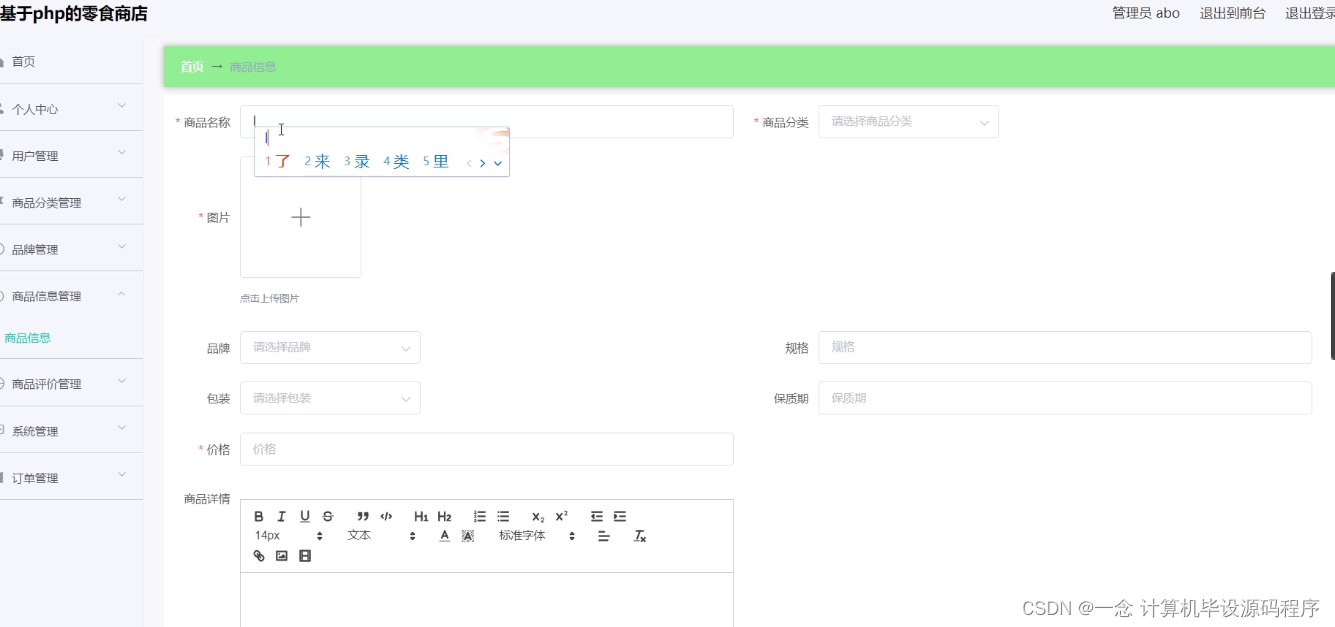Click the 管理员 abo account label
This screenshot has height=627, width=1335.
1146,13
